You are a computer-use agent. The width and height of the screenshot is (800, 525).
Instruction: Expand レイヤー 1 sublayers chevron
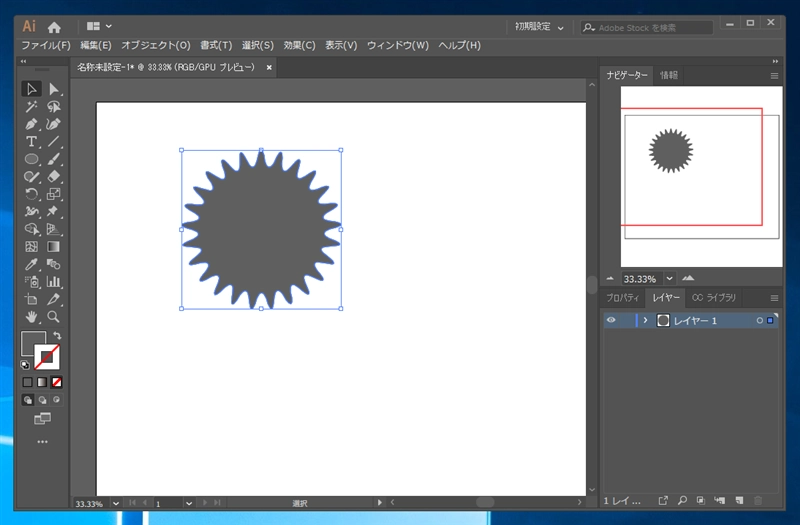click(645, 320)
